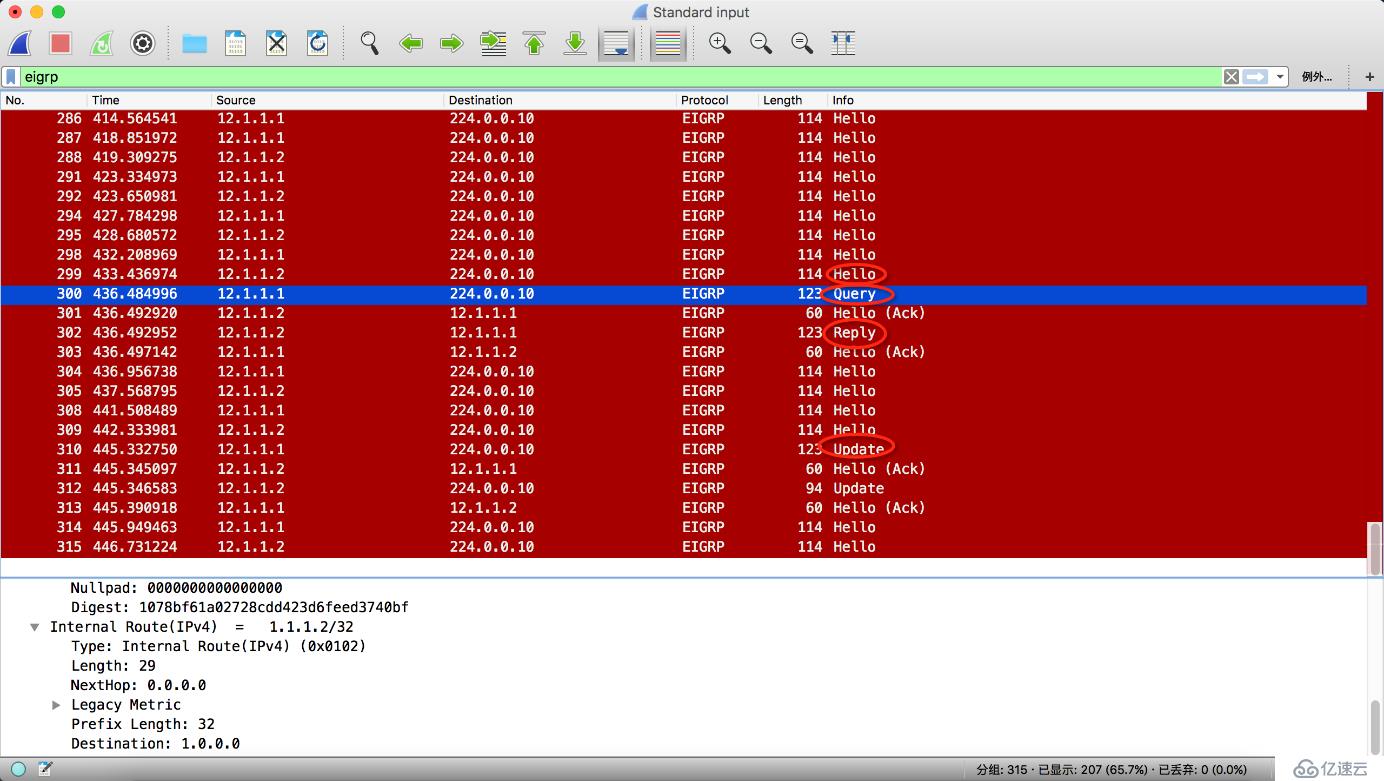Go forward in packet history
Viewport: 1384px width, 781px height.
pos(452,43)
